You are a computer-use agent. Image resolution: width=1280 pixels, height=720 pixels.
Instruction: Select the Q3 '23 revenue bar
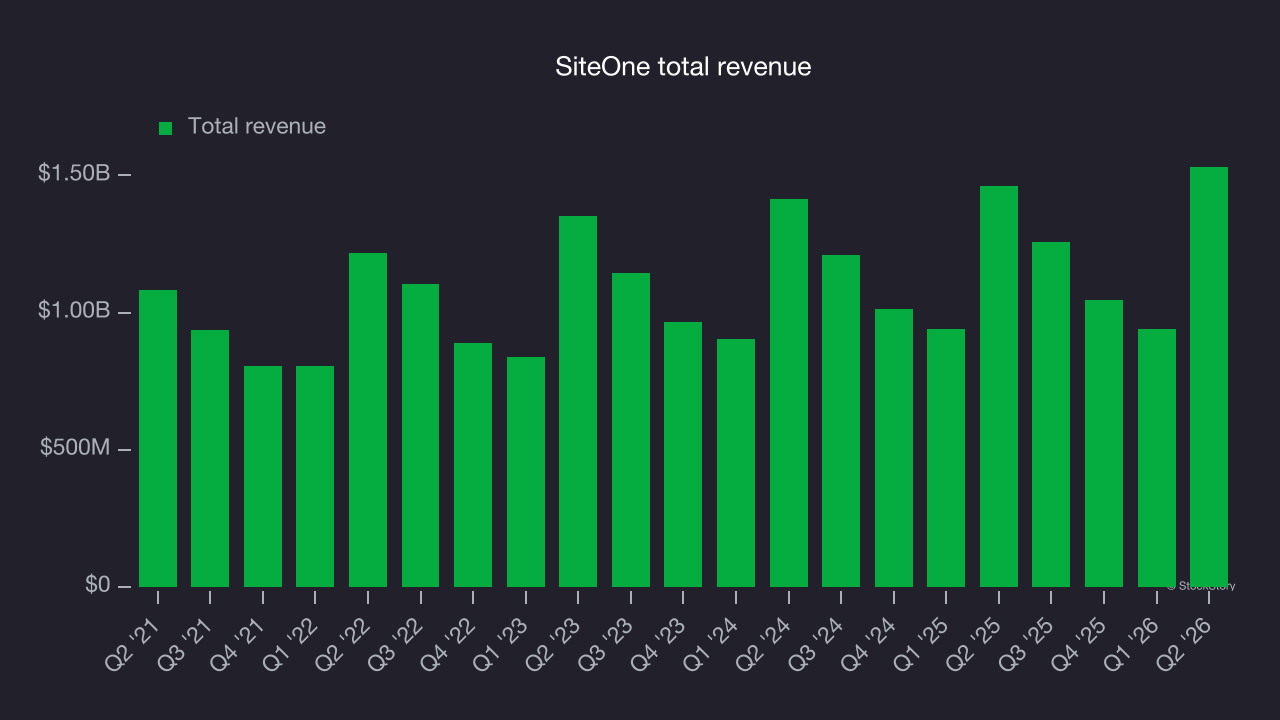631,430
